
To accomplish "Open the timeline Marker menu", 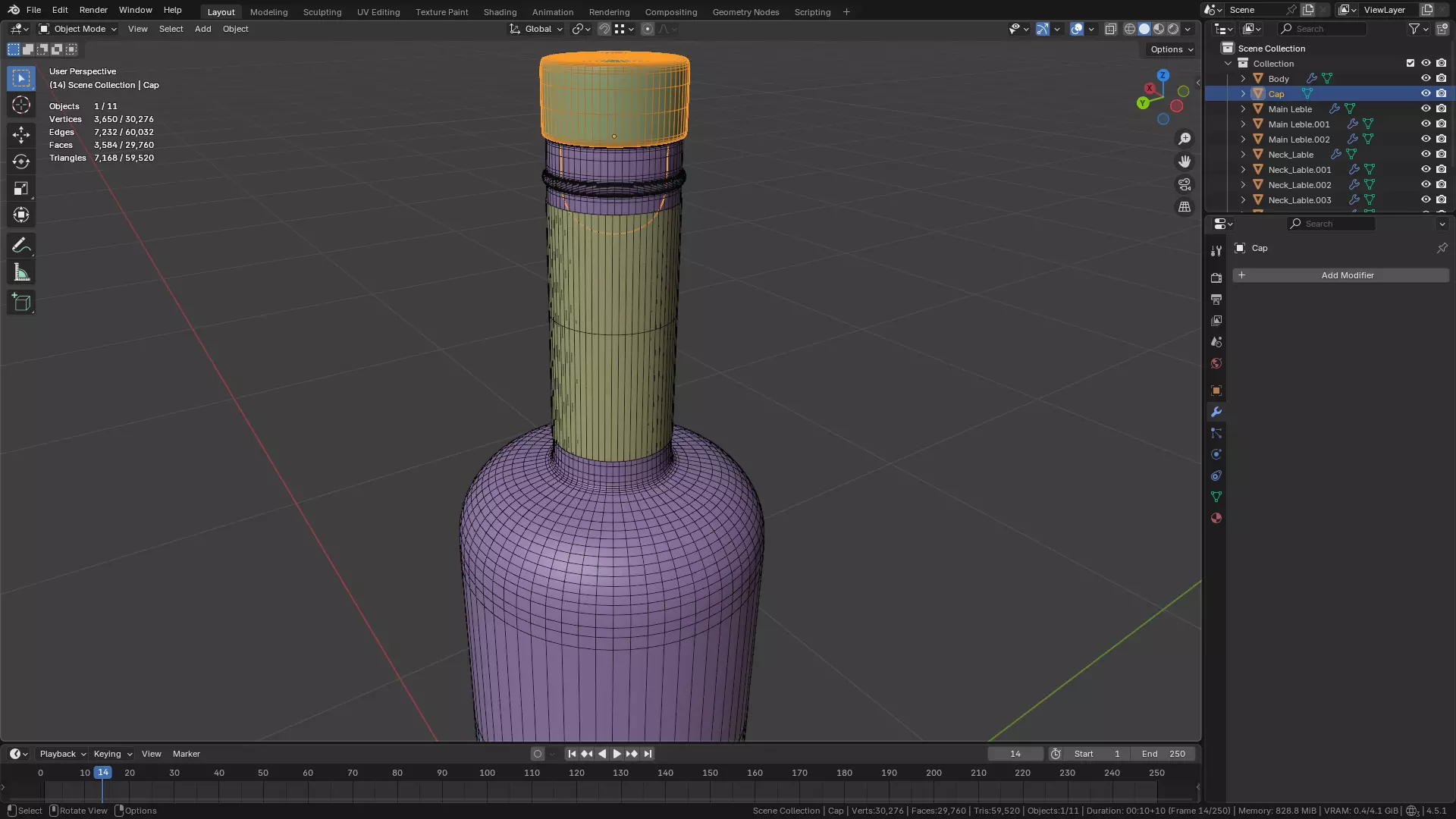I will coord(186,754).
